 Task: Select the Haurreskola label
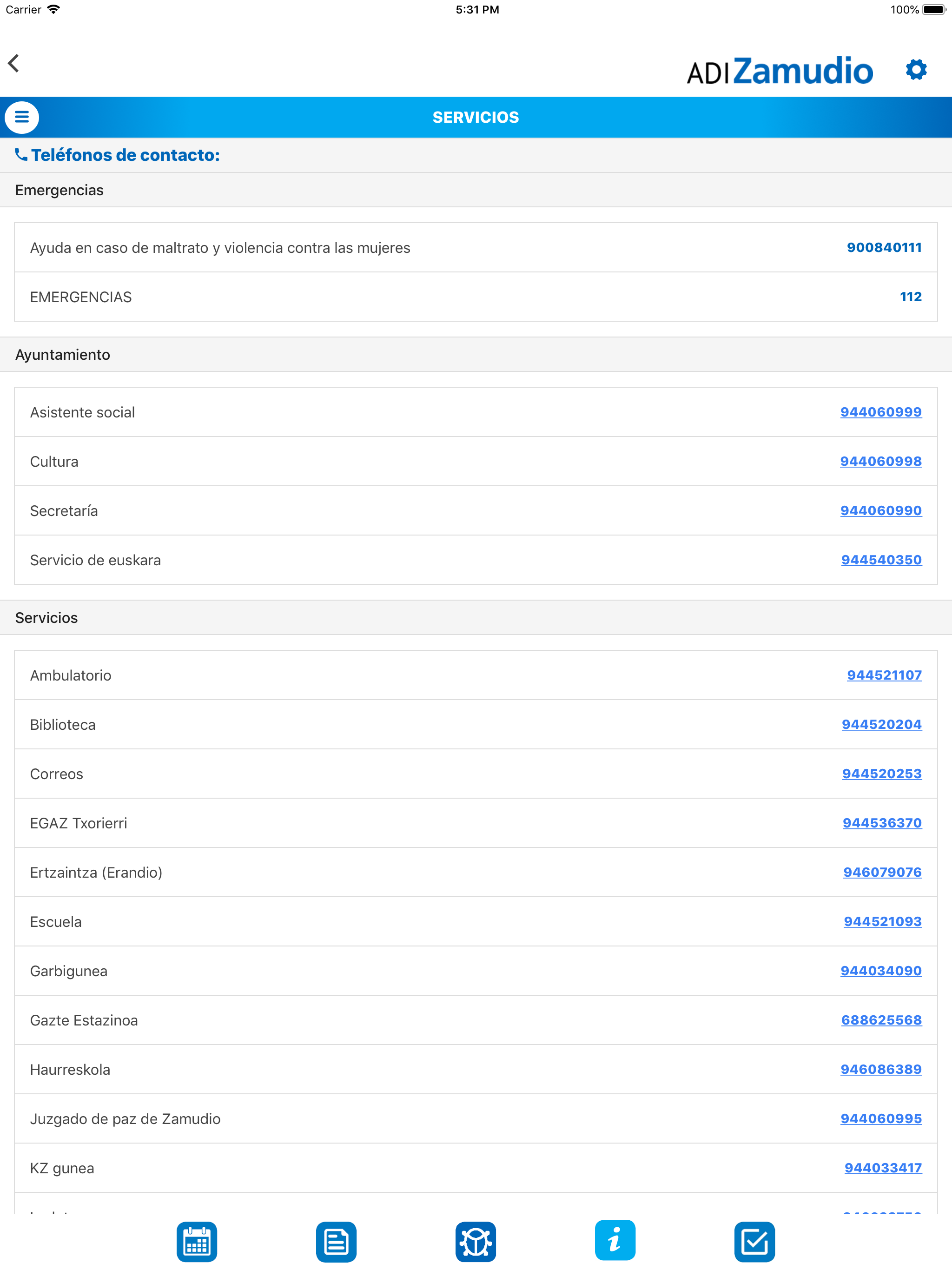[70, 1070]
